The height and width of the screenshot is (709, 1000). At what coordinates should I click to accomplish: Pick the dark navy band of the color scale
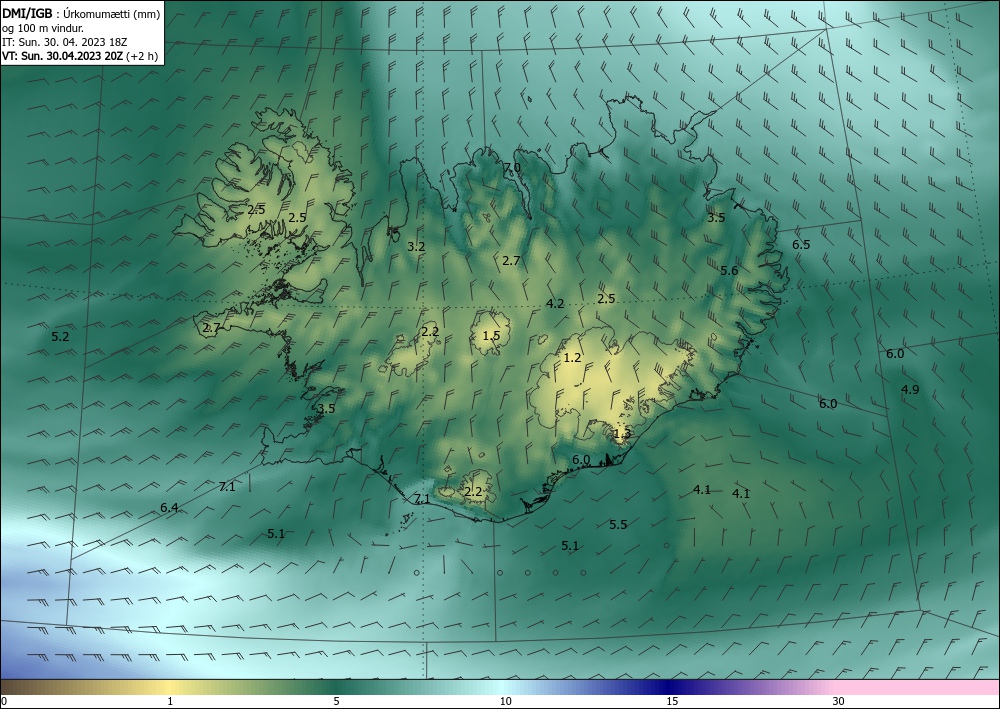(666, 687)
